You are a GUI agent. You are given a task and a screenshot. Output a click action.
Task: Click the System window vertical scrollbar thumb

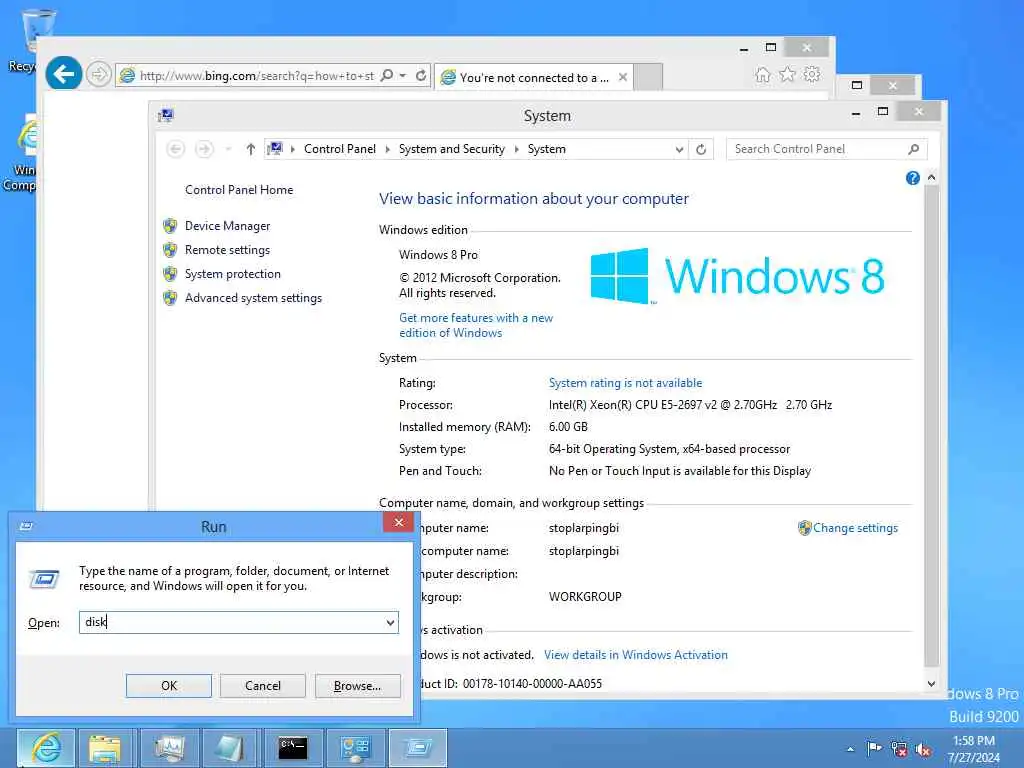[931, 426]
